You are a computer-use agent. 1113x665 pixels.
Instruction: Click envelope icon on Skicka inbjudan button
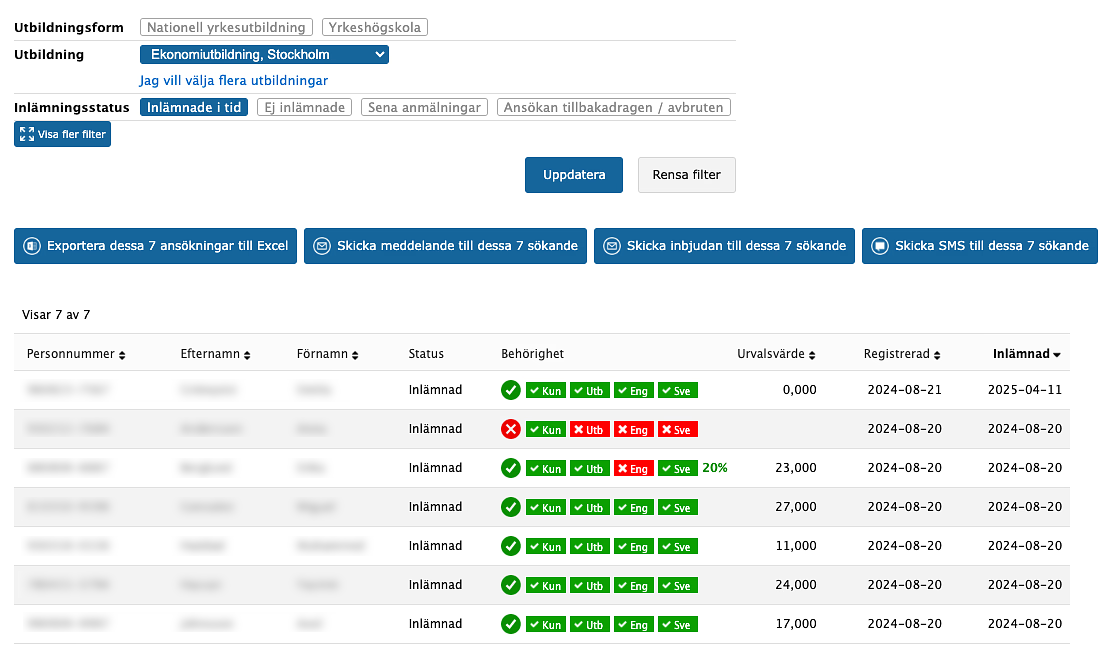point(612,246)
